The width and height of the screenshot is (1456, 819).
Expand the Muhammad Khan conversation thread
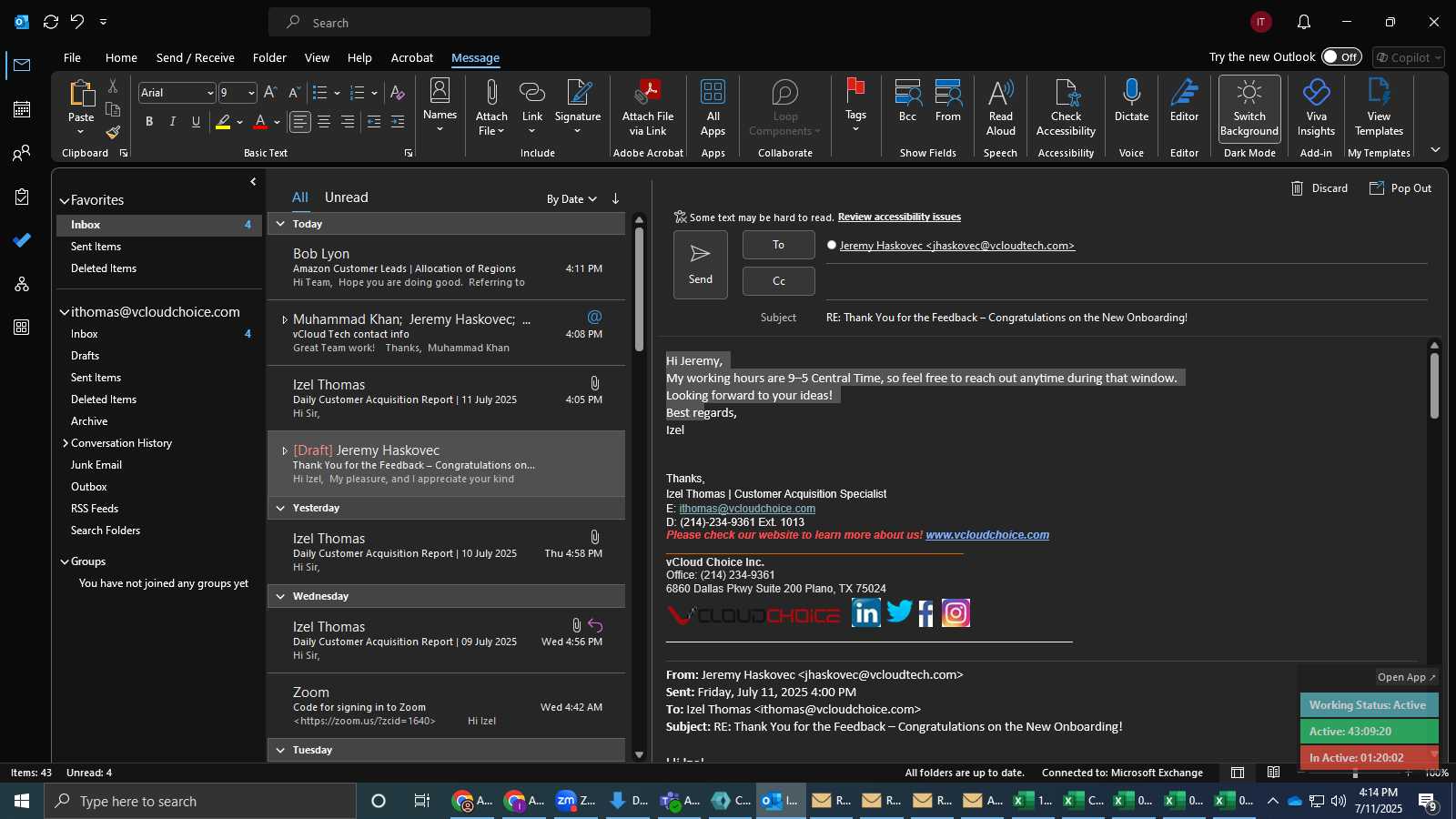coord(284,319)
